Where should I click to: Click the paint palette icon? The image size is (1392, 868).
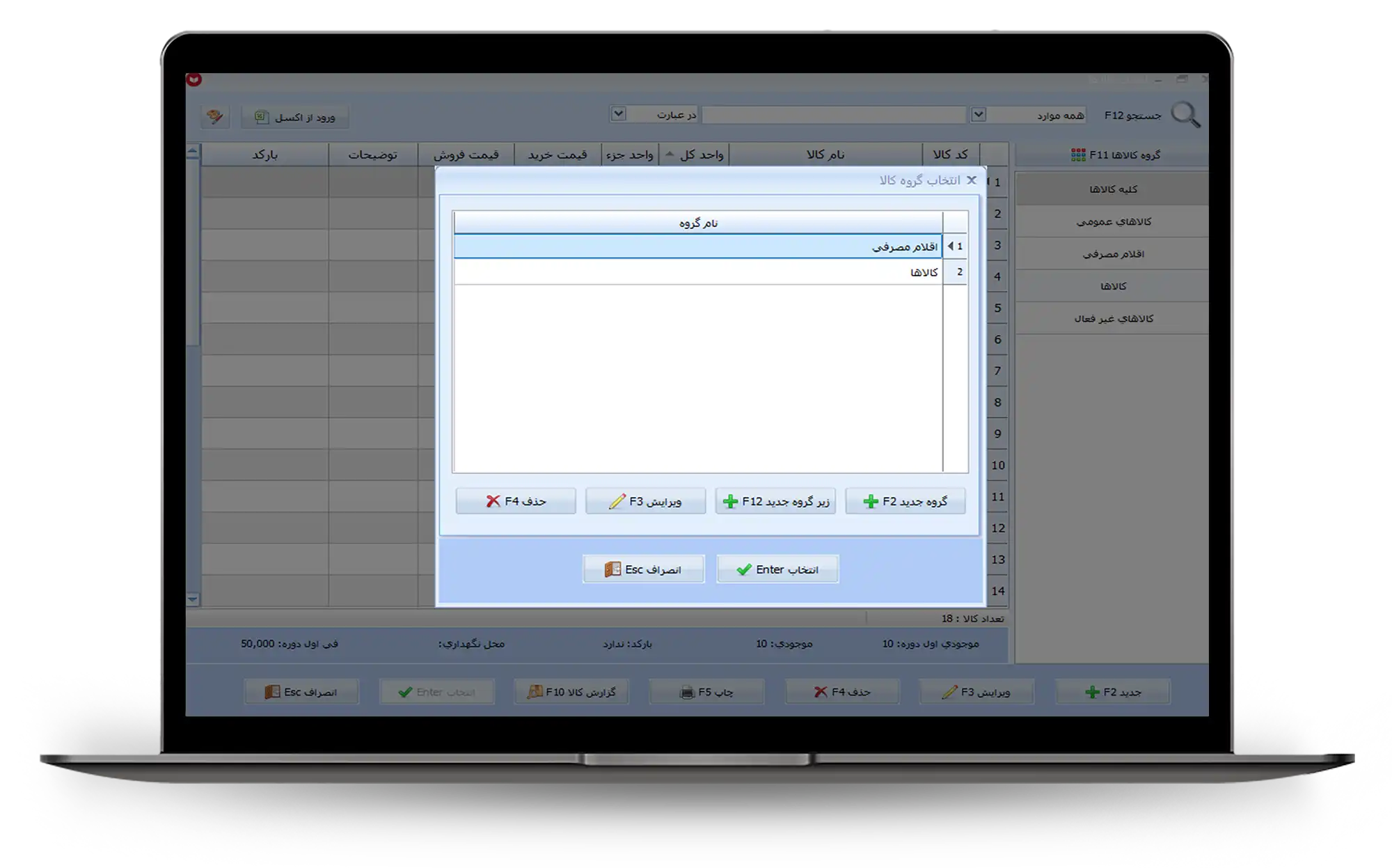(x=215, y=116)
